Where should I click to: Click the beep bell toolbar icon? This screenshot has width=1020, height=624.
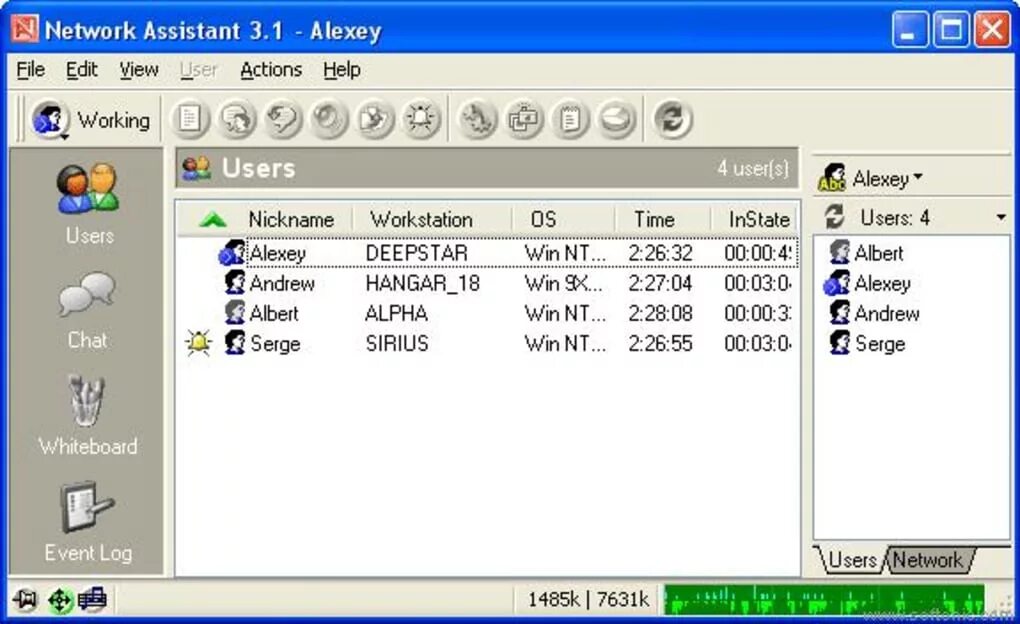[x=421, y=119]
